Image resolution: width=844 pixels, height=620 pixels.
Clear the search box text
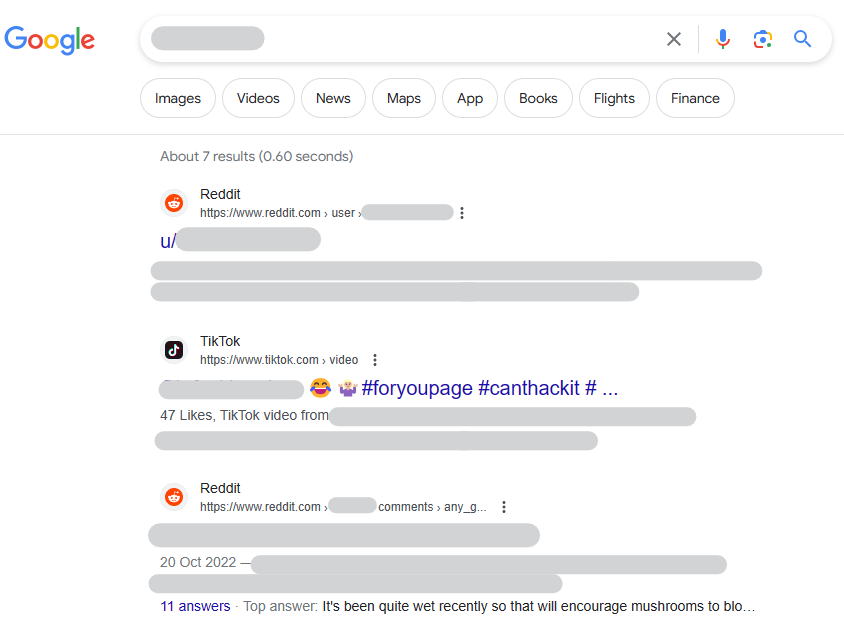(x=674, y=39)
